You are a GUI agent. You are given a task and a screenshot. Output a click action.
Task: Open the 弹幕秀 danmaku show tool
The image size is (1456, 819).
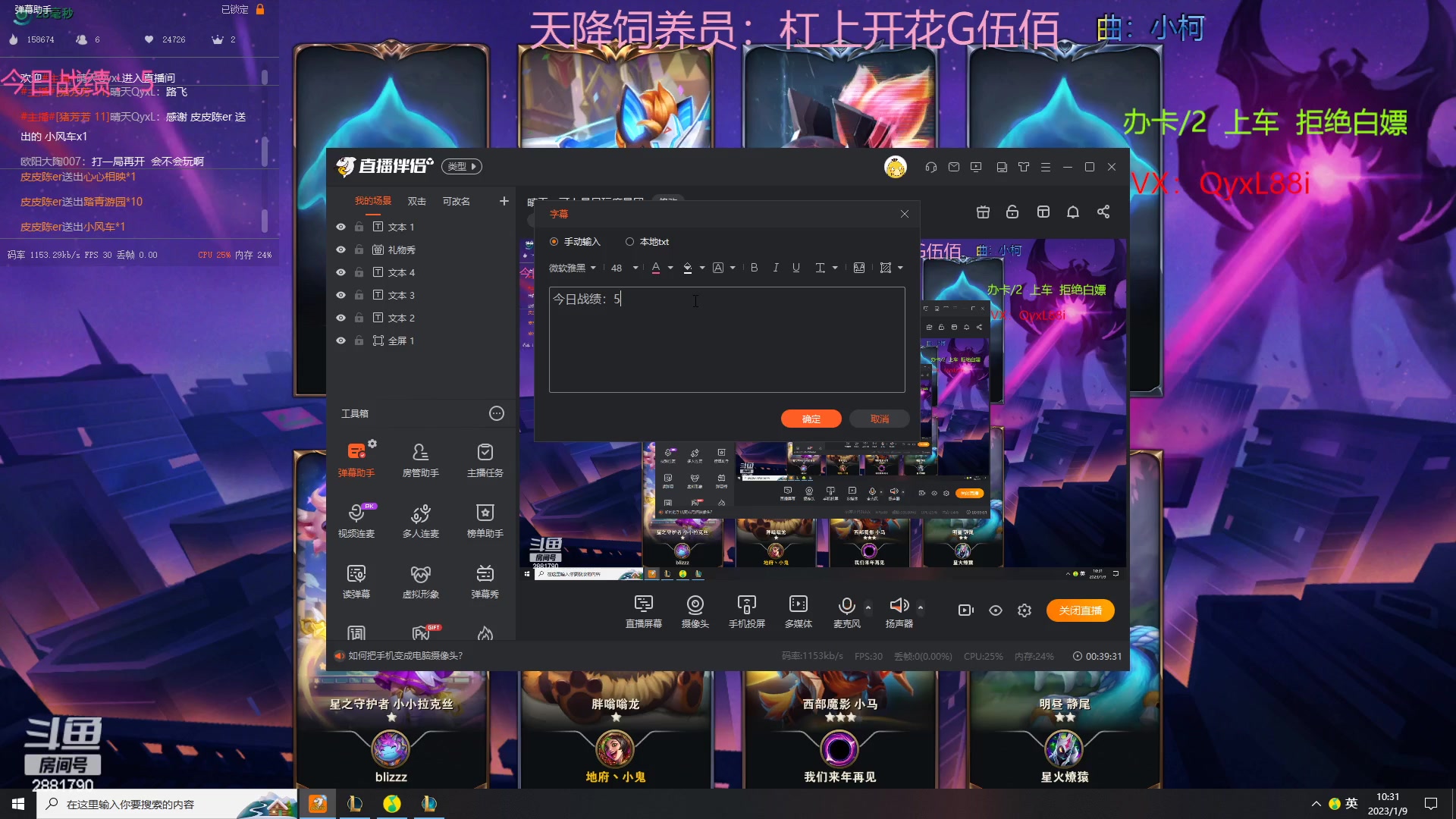tap(485, 581)
